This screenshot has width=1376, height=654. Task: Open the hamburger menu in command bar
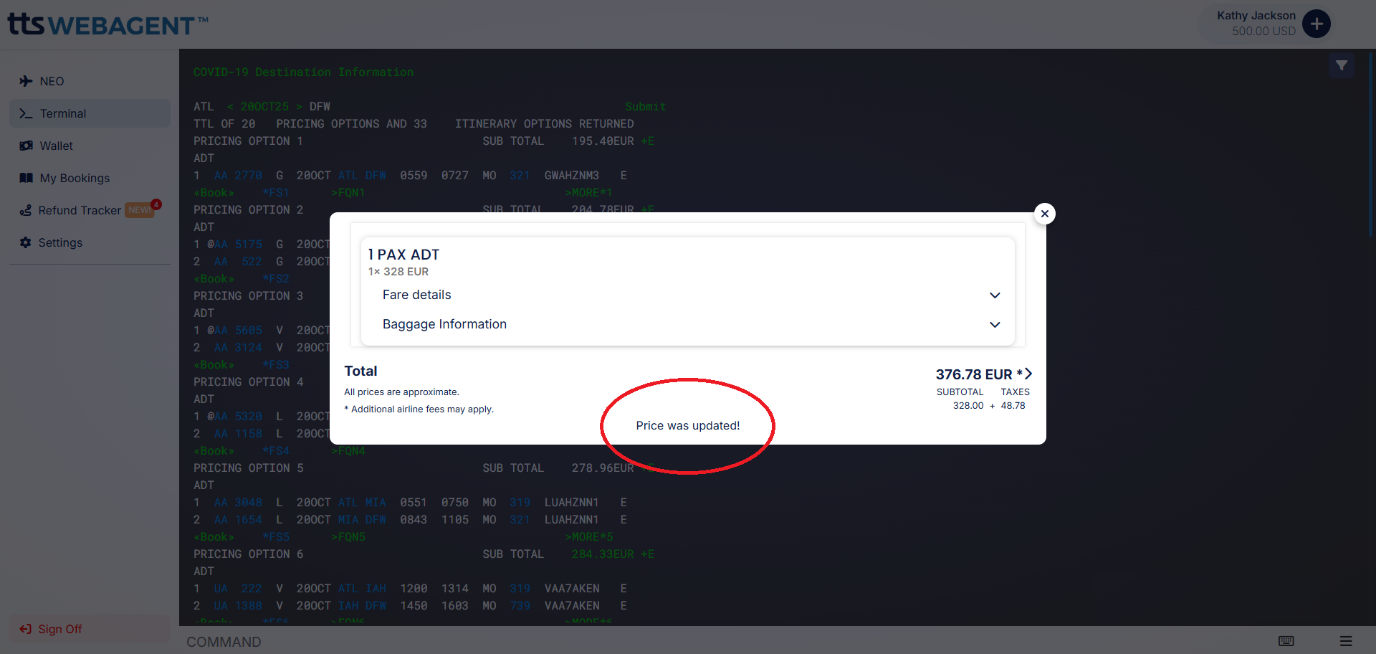tap(1346, 641)
